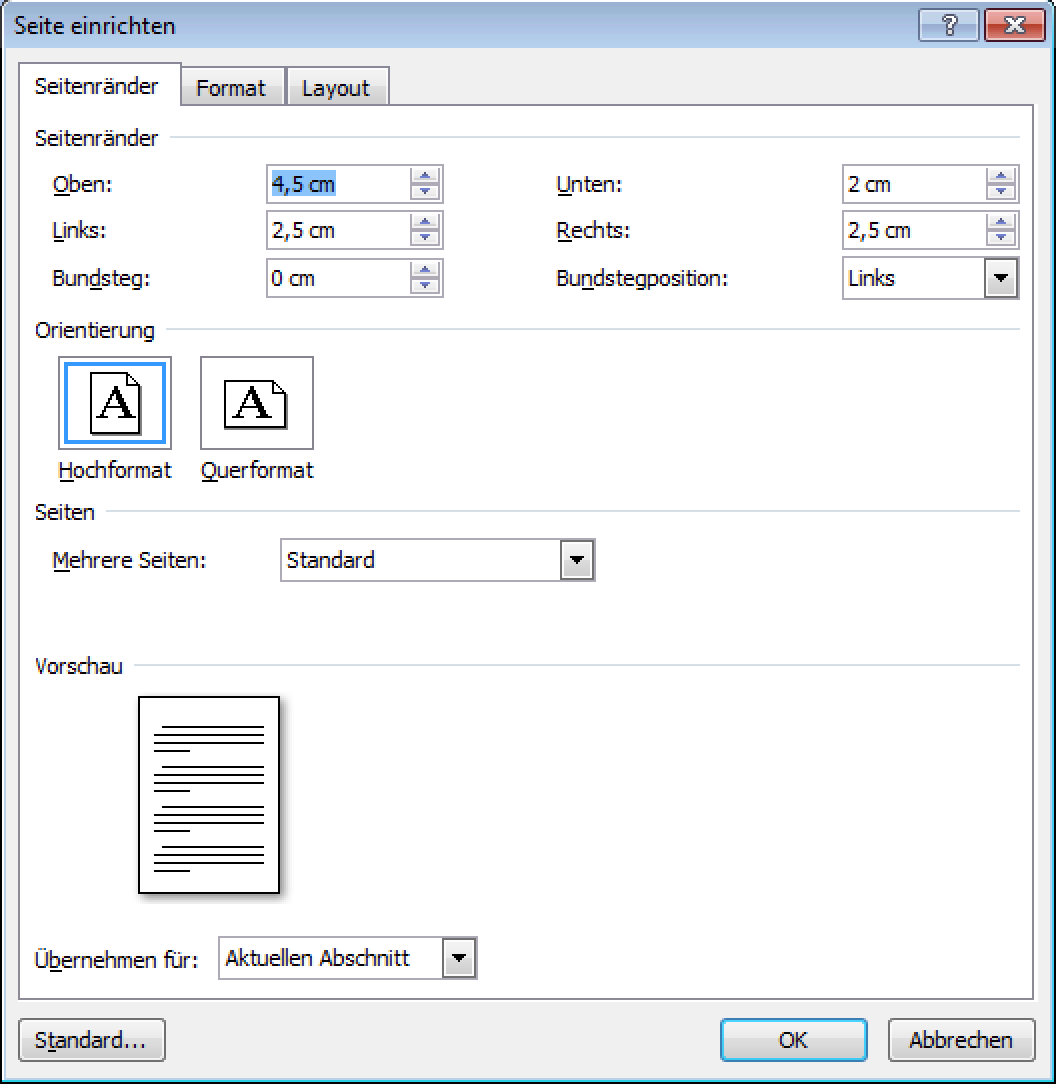Open the Übernehmen für dropdown

point(459,958)
